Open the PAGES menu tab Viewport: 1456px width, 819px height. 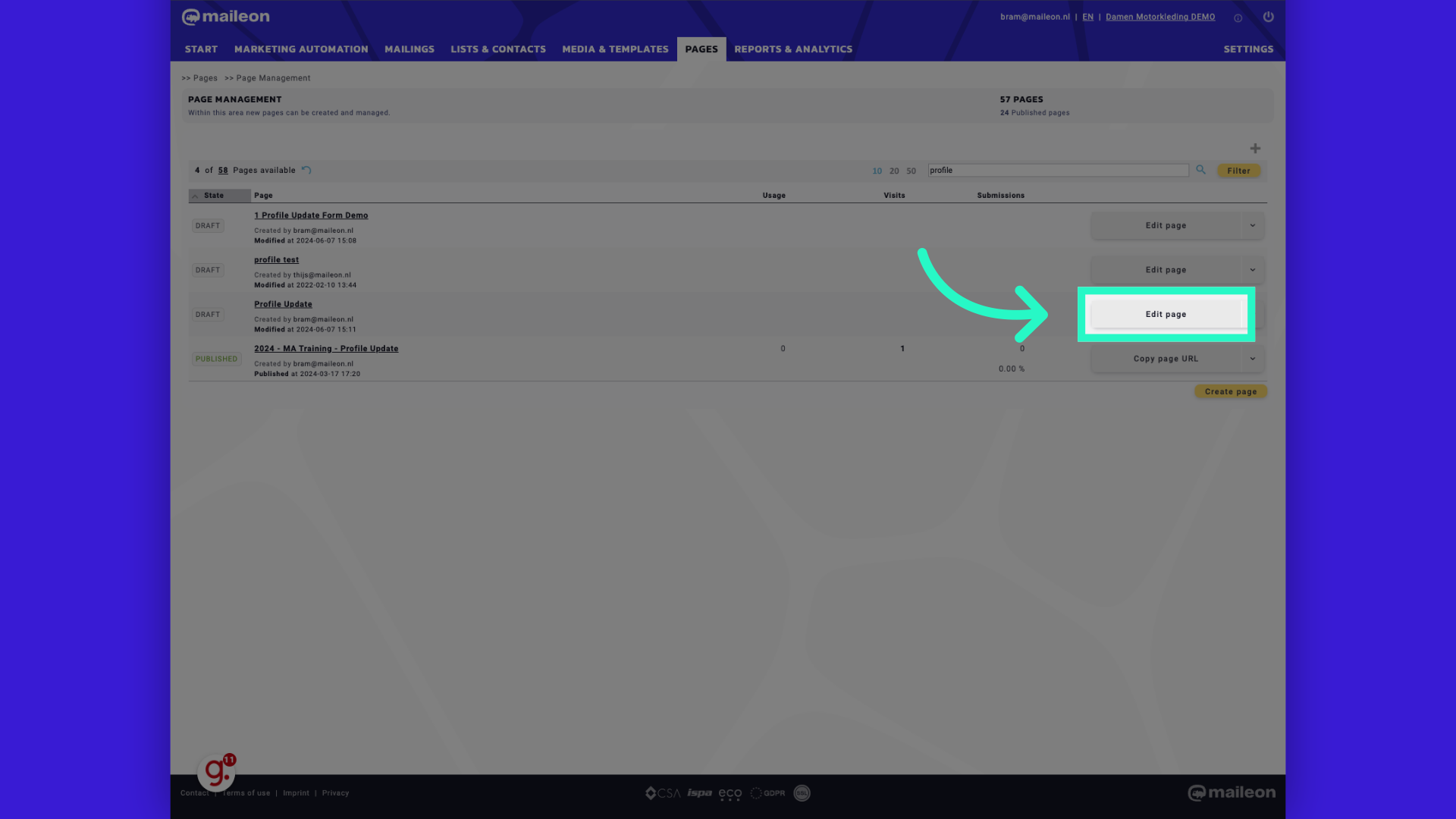click(x=701, y=49)
